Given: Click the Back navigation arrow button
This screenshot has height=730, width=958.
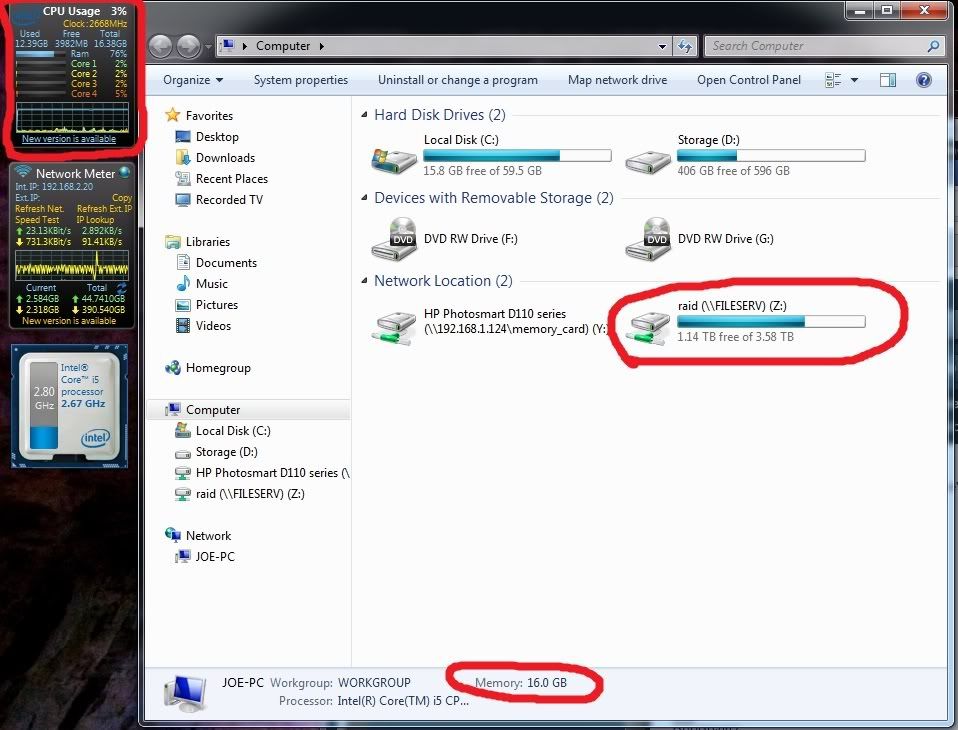Looking at the screenshot, I should (x=161, y=46).
